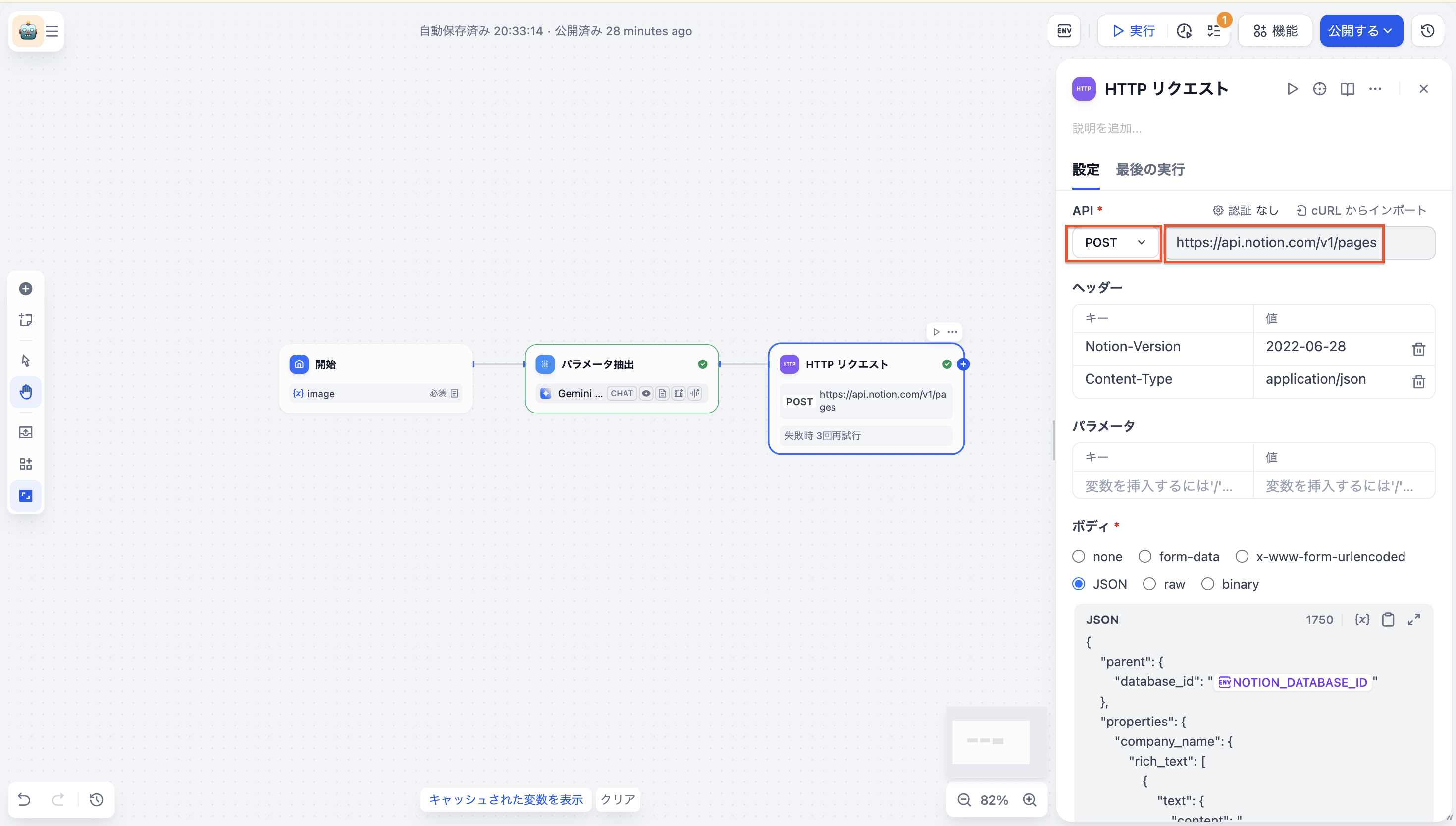Select the pointer cursor tool
Viewport: 1456px width, 826px height.
point(26,360)
